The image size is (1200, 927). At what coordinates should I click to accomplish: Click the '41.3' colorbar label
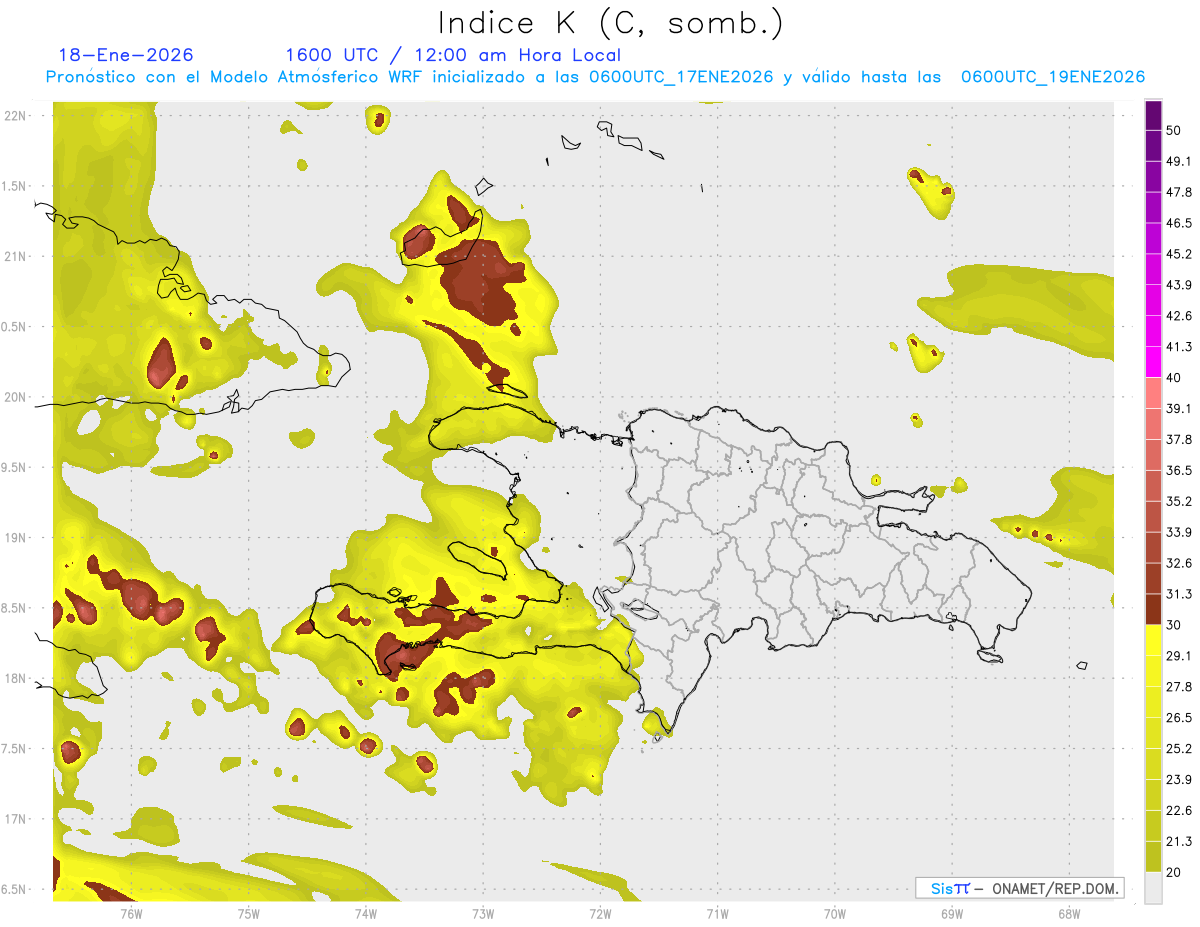click(1180, 347)
